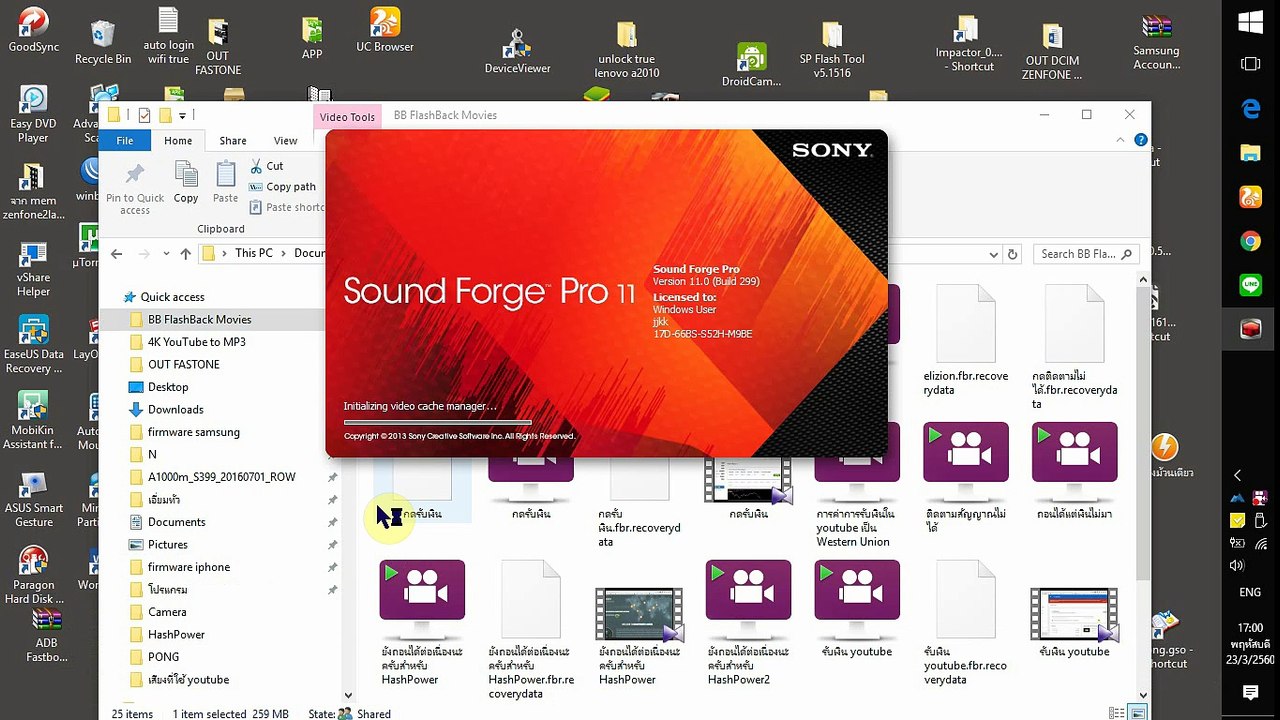This screenshot has height=720, width=1280.
Task: Select 'firmware samsung' folder in sidebar
Action: [x=194, y=432]
